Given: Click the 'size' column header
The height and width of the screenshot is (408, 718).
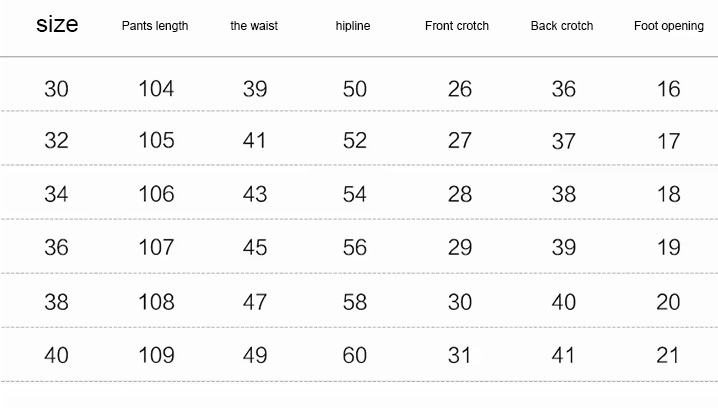Looking at the screenshot, I should pyautogui.click(x=57, y=24).
